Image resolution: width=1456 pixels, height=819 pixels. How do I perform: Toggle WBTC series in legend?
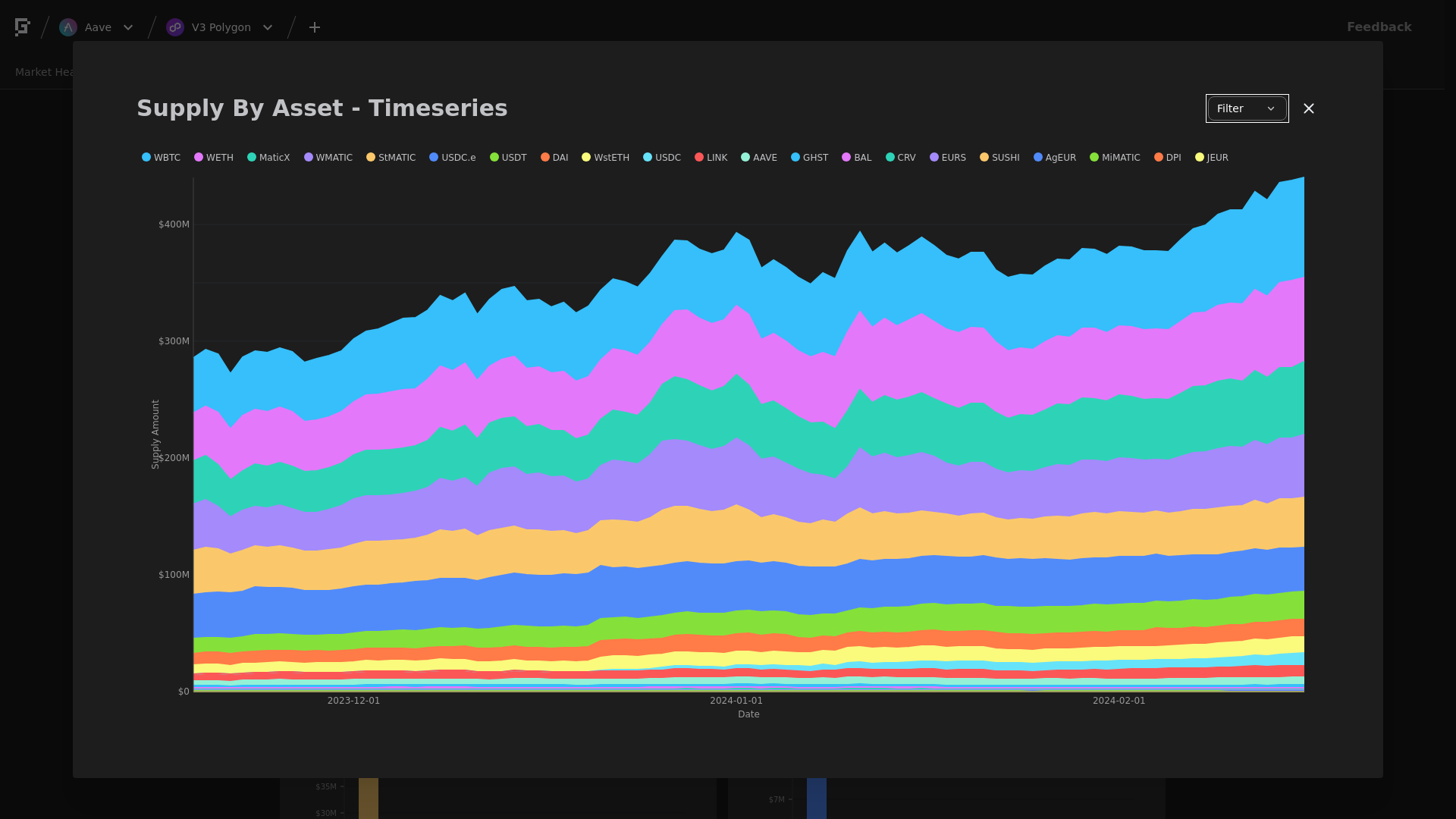click(161, 158)
